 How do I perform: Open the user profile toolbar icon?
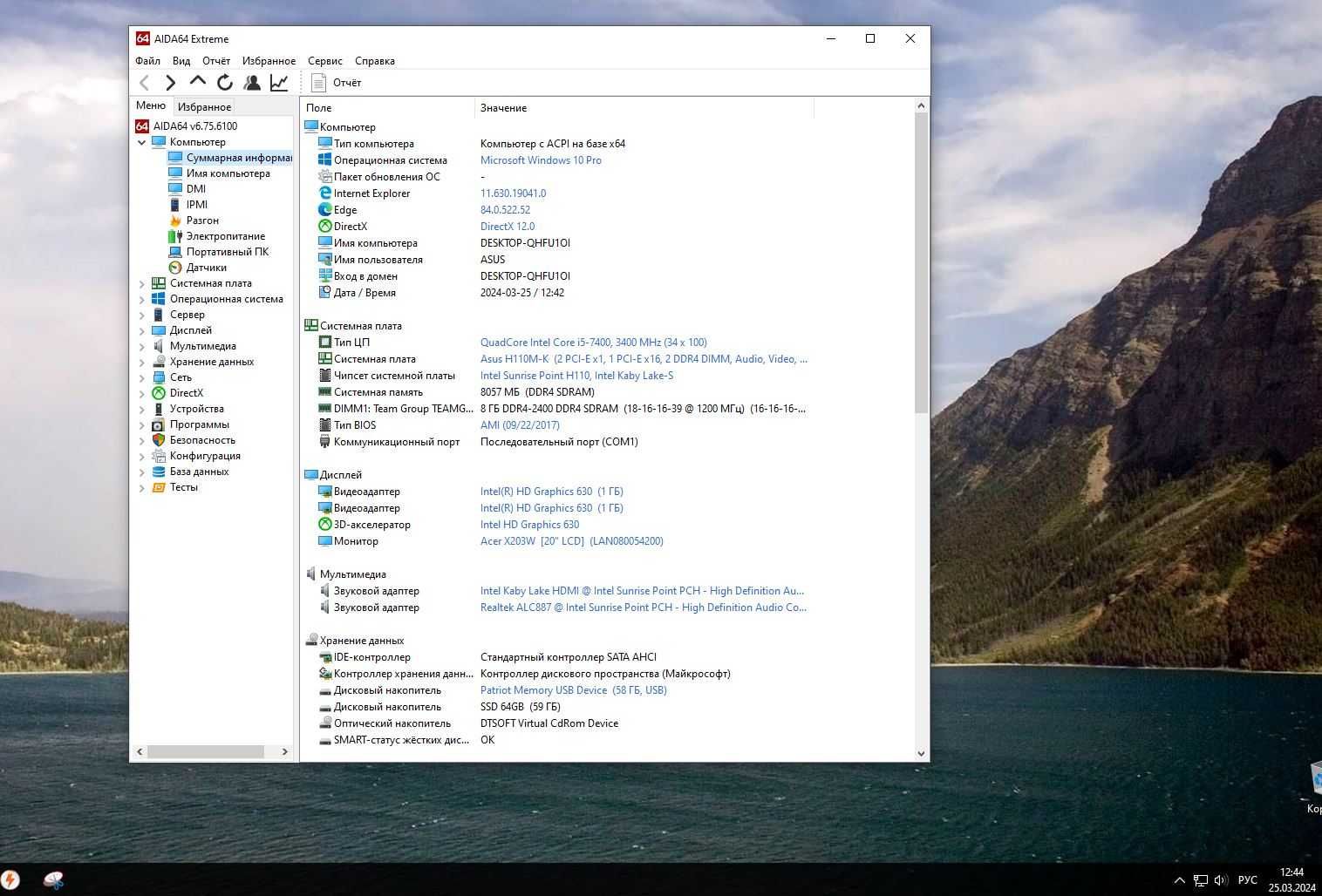252,83
